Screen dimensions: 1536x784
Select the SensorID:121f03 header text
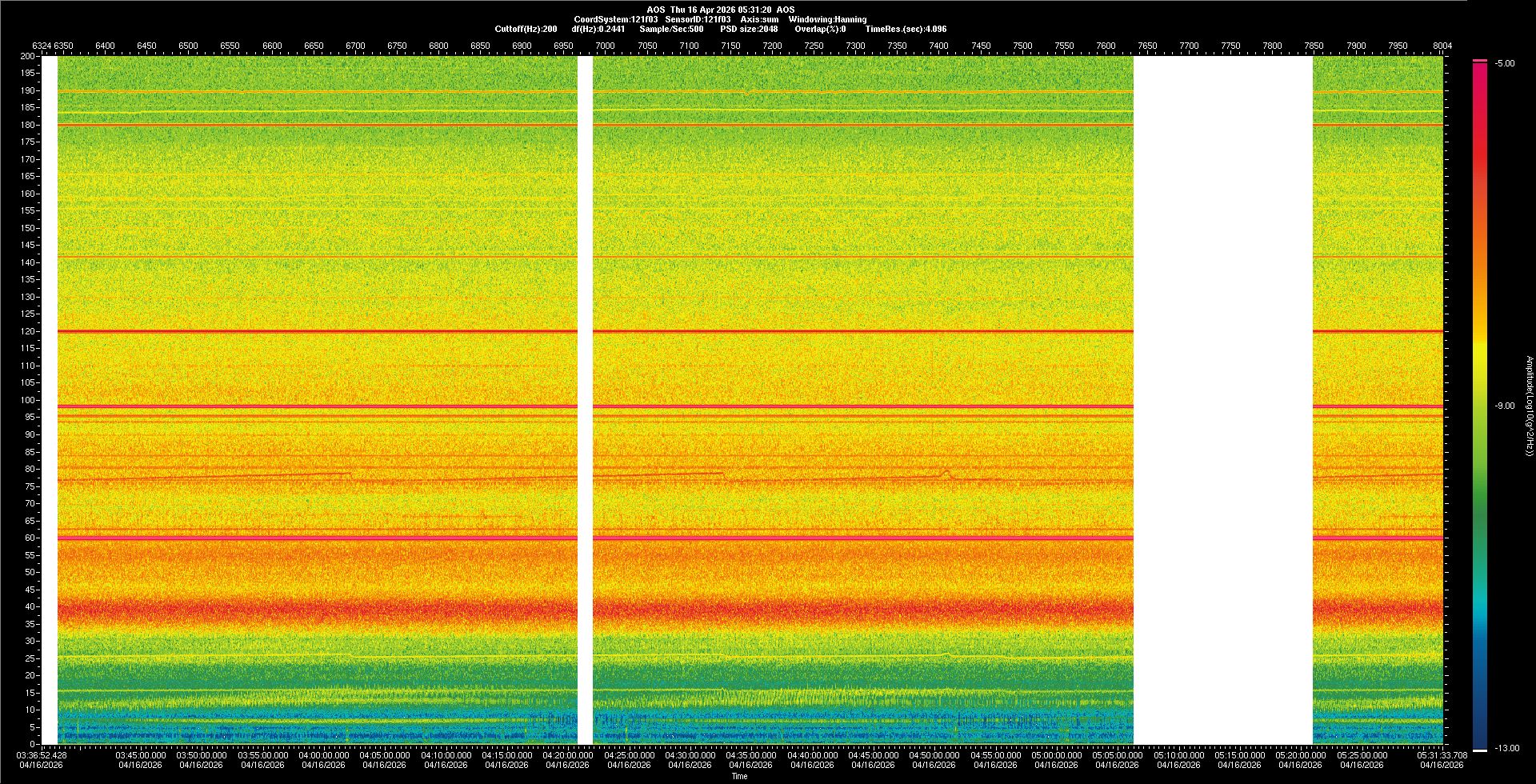click(x=698, y=19)
